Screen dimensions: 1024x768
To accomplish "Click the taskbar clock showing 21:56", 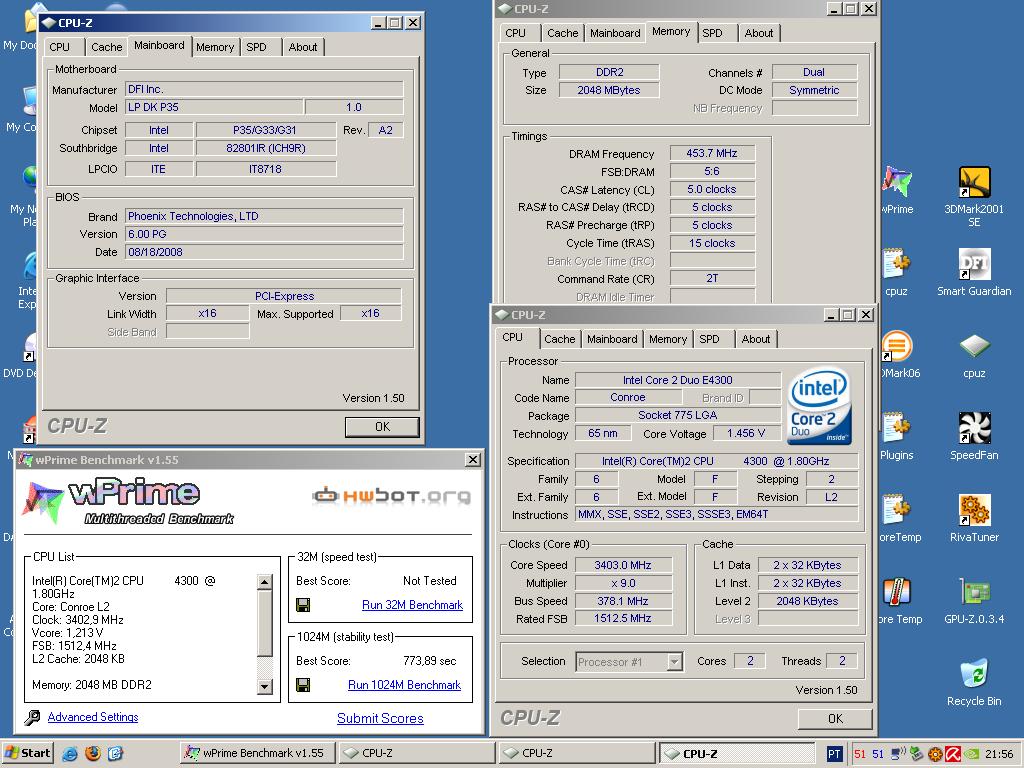I will [x=999, y=754].
